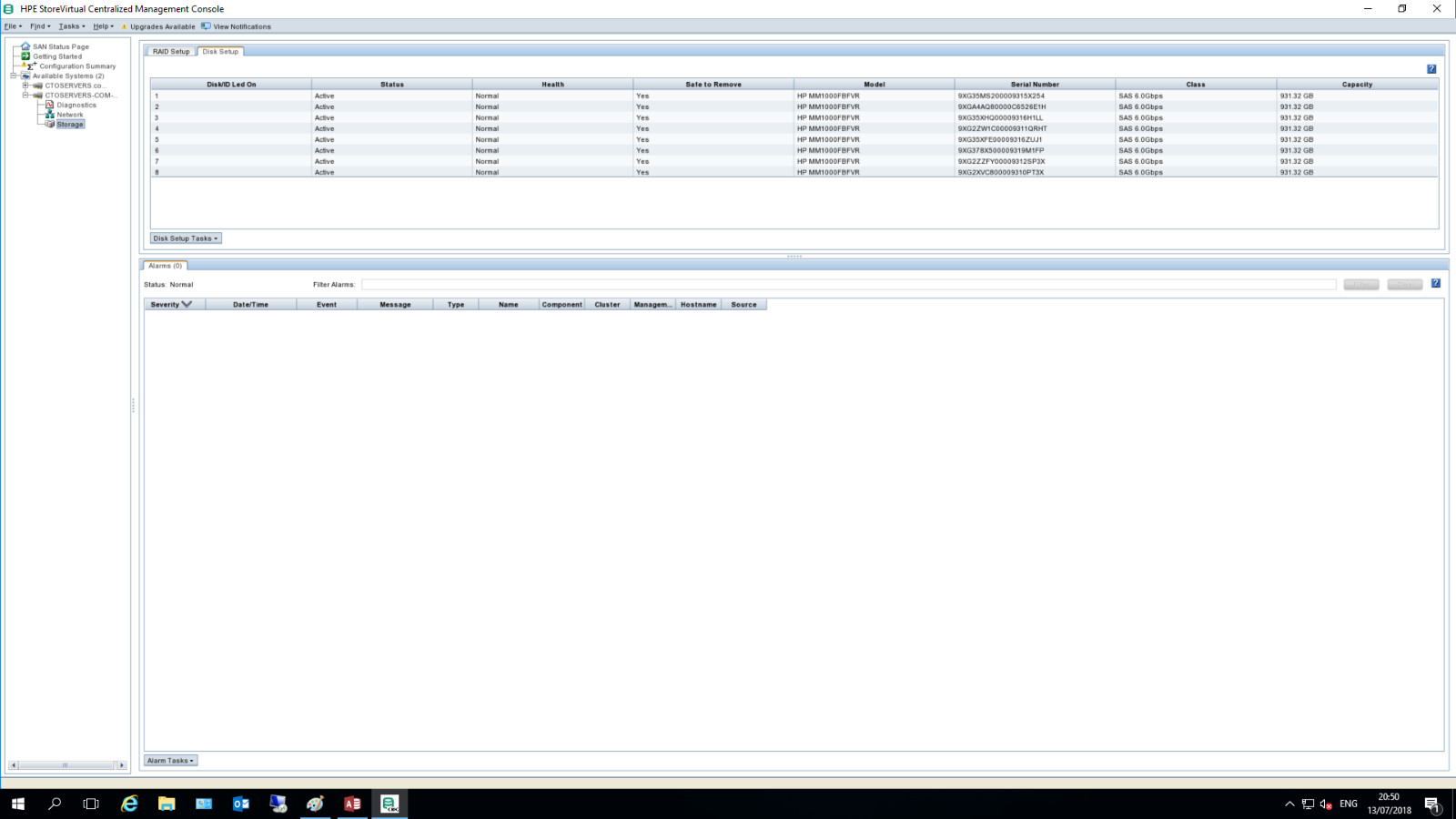Click serial number 9XG2XVC800009310PT3X
This screenshot has height=819, width=1456.
tap(1001, 172)
